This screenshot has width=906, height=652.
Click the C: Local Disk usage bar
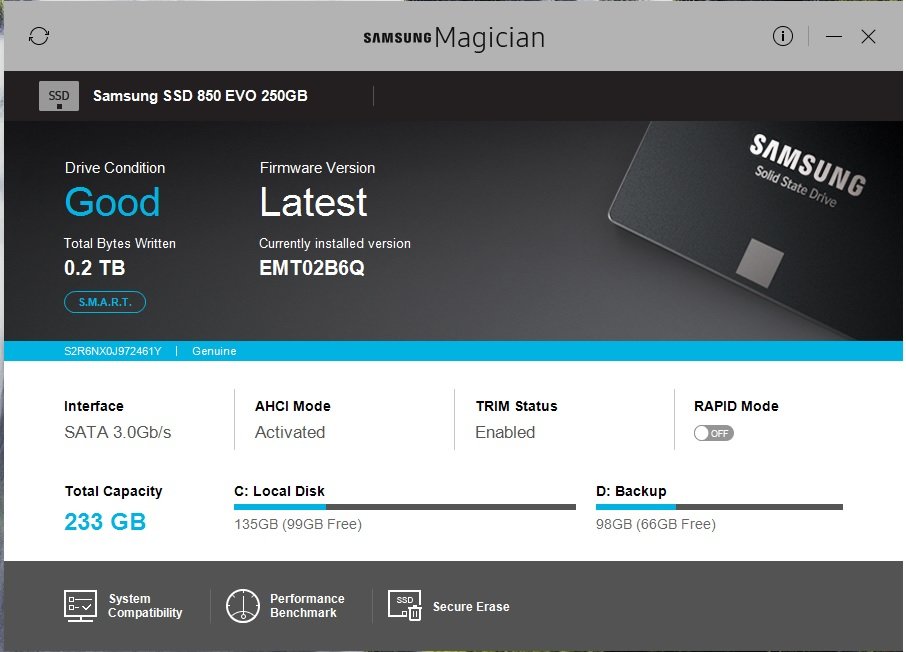pyautogui.click(x=404, y=507)
